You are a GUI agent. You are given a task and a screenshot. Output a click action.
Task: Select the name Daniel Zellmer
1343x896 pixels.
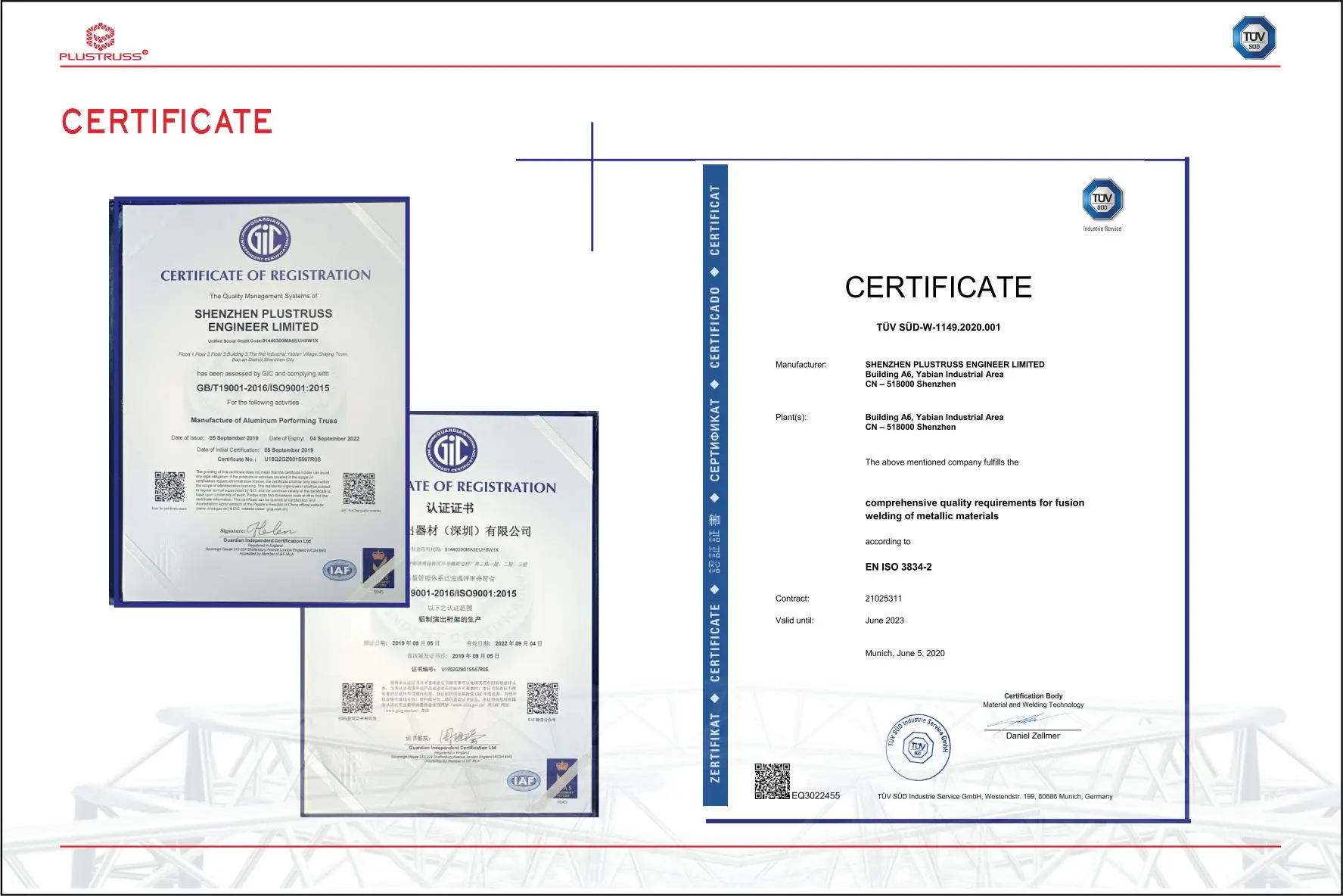pyautogui.click(x=1033, y=736)
